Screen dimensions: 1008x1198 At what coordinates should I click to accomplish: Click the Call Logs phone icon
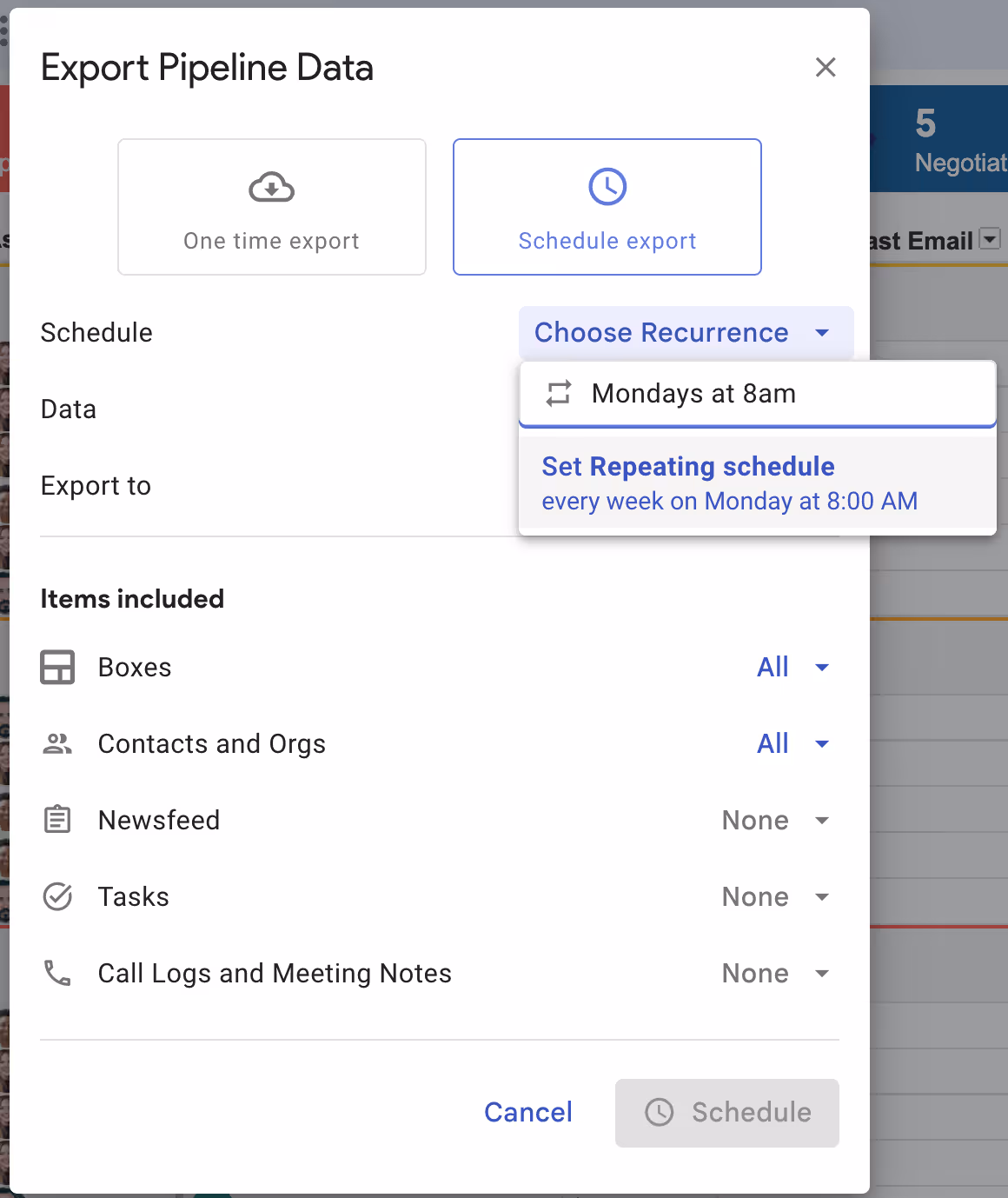[x=57, y=973]
